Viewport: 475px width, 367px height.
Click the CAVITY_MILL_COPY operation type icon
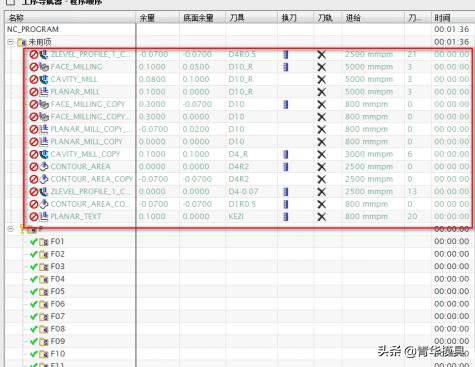tap(44, 154)
